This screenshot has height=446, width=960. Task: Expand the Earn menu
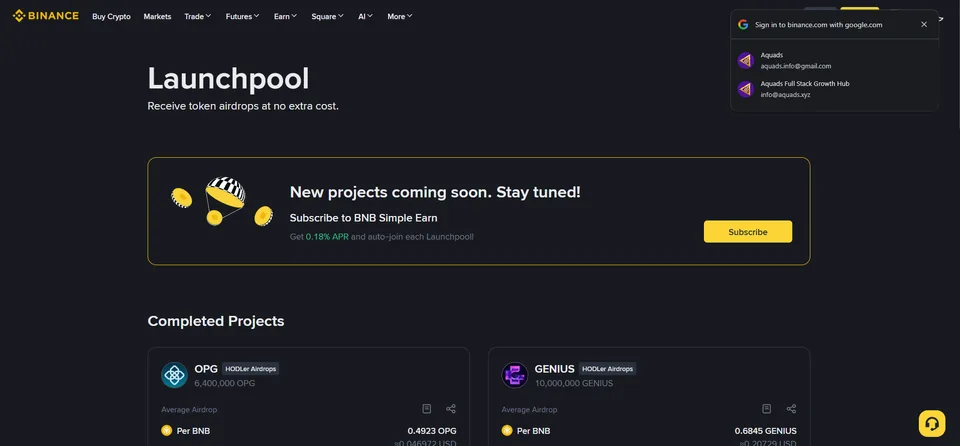tap(285, 17)
